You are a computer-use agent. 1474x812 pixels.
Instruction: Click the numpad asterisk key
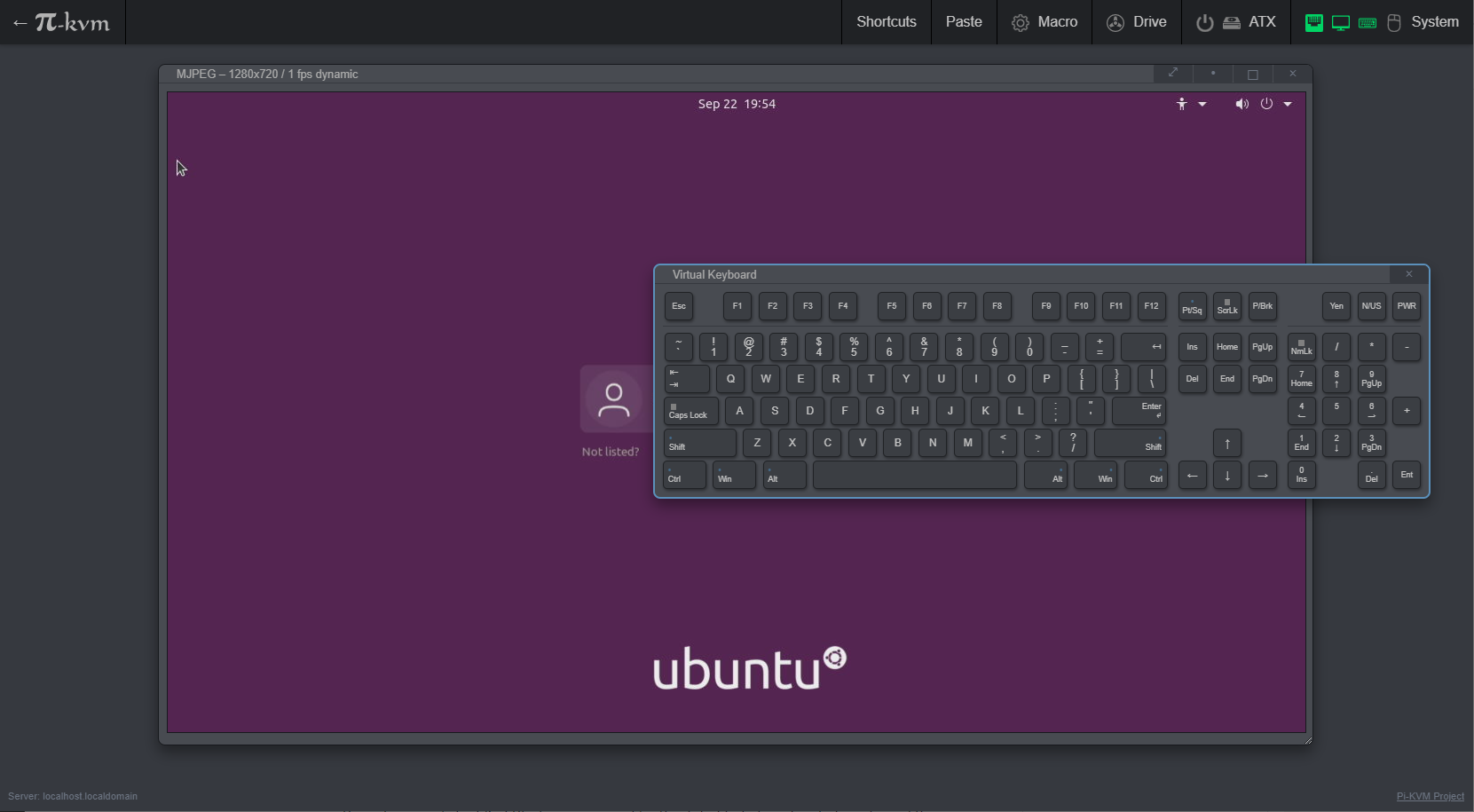tap(1371, 347)
